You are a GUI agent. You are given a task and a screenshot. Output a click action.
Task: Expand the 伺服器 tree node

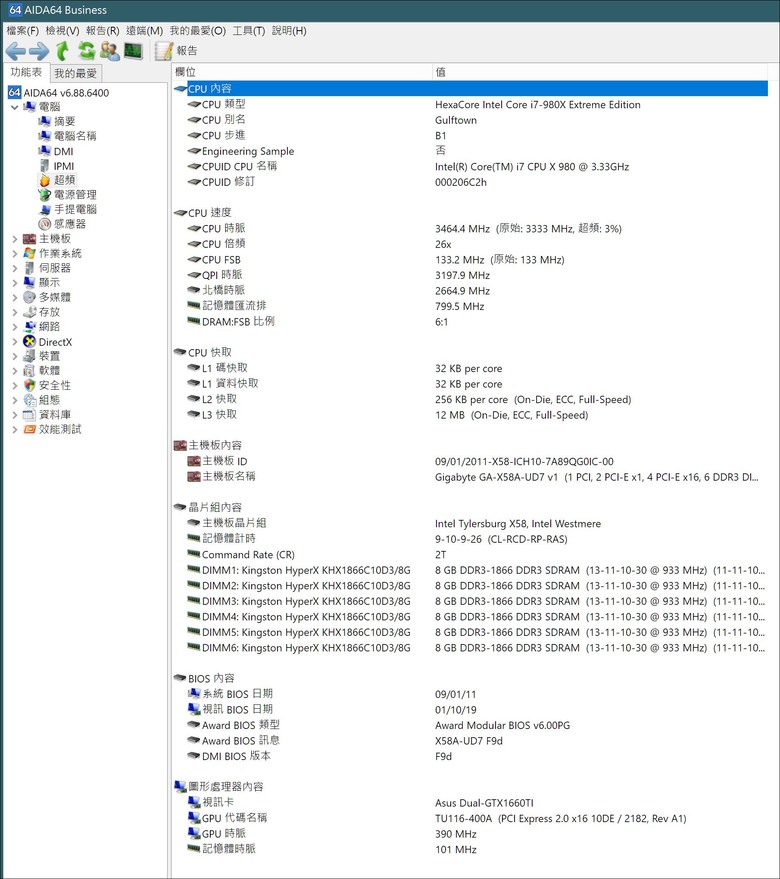[x=15, y=268]
